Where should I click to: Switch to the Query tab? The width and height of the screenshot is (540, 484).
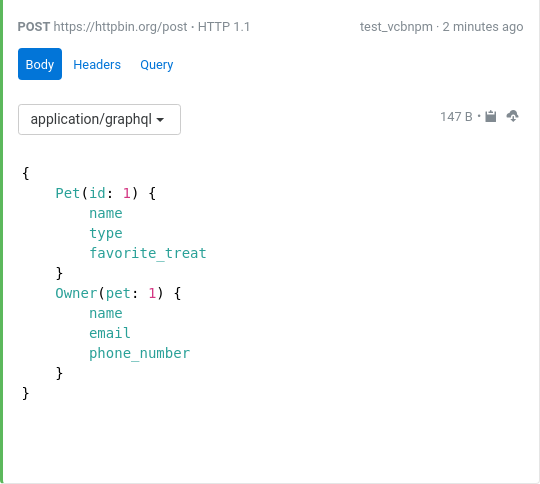pyautogui.click(x=157, y=64)
